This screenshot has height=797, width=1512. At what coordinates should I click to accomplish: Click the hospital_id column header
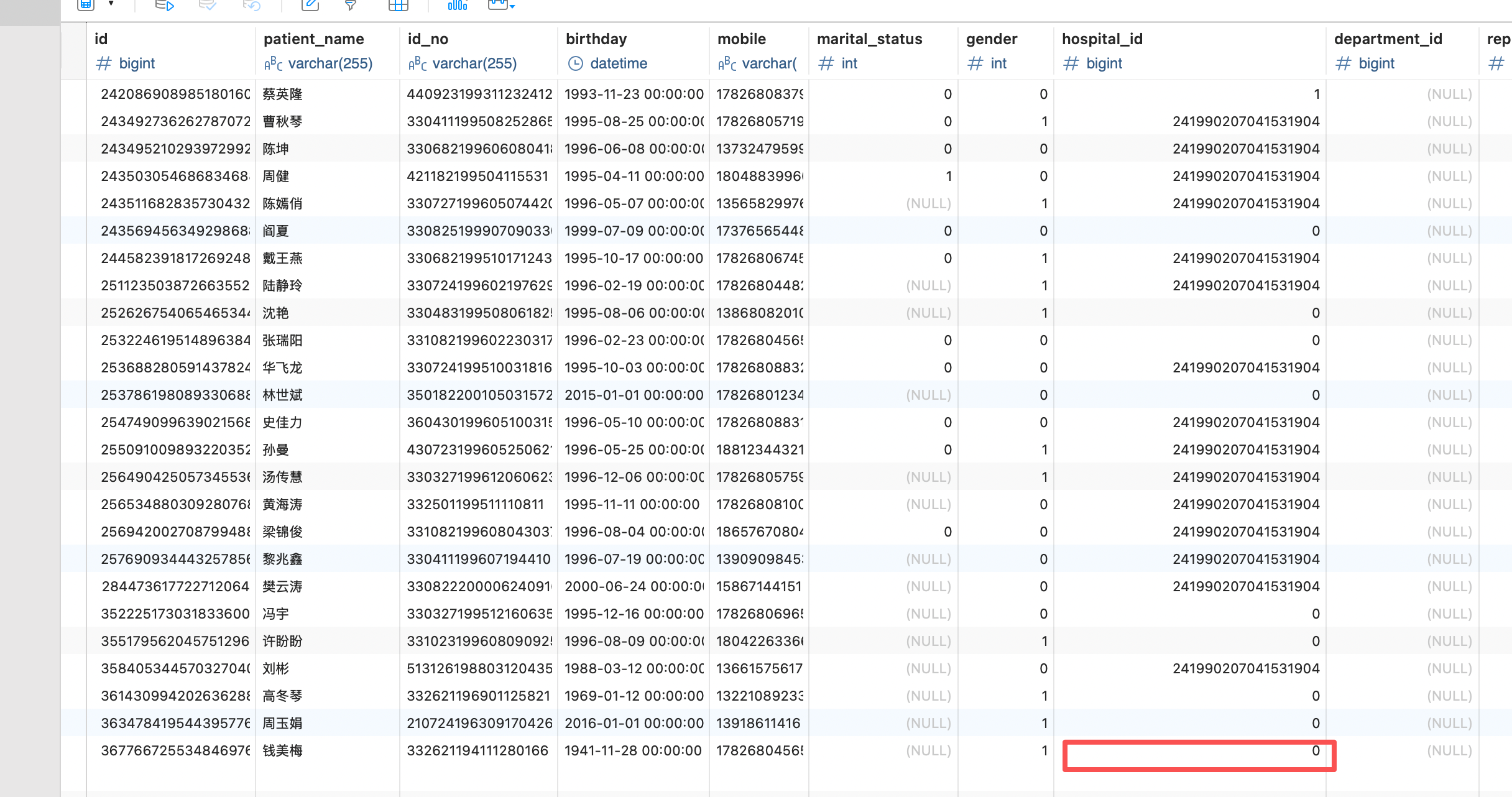[x=1102, y=39]
